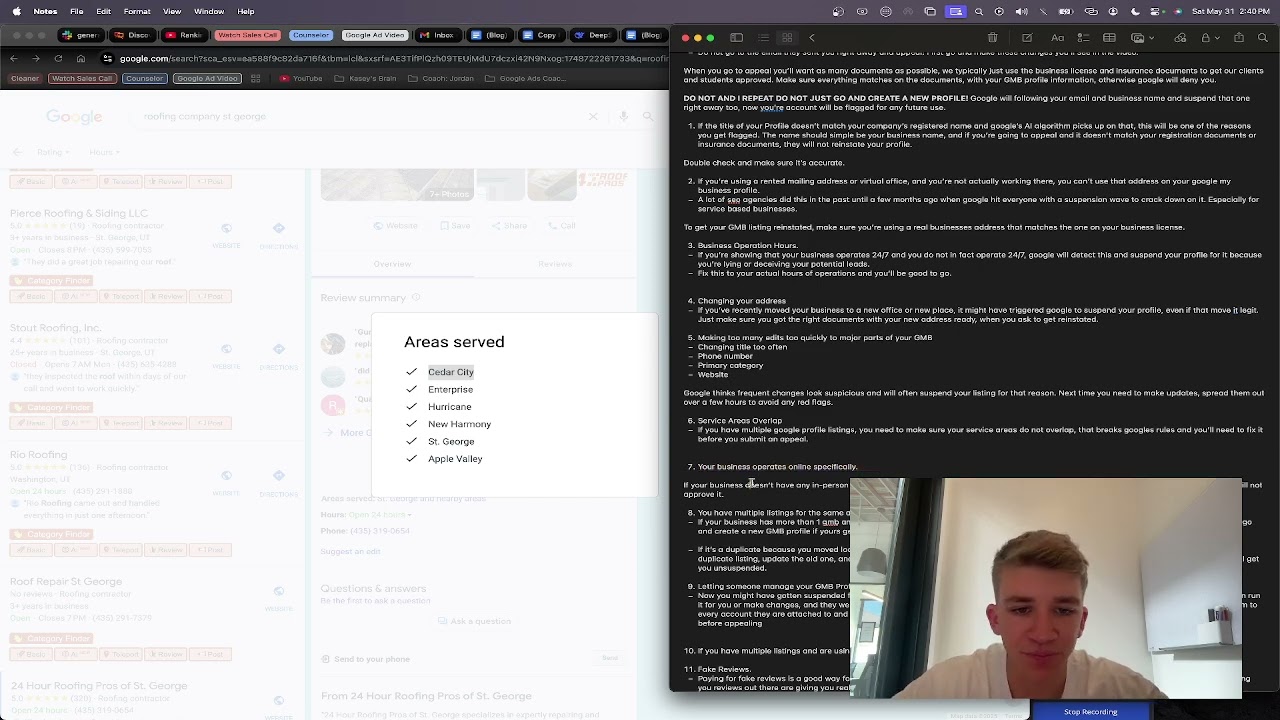Image resolution: width=1280 pixels, height=720 pixels.
Task: Open Pierce Roofing & Siding LLC listing
Action: (x=79, y=213)
